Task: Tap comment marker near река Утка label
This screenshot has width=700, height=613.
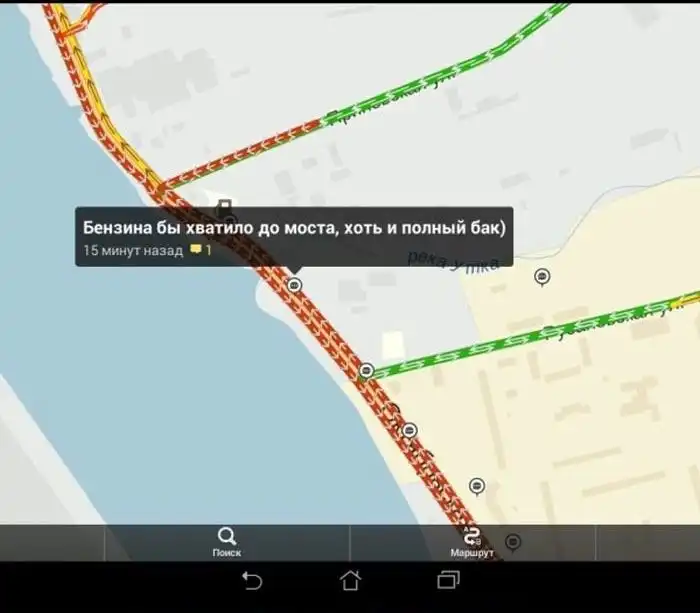Action: click(x=542, y=277)
